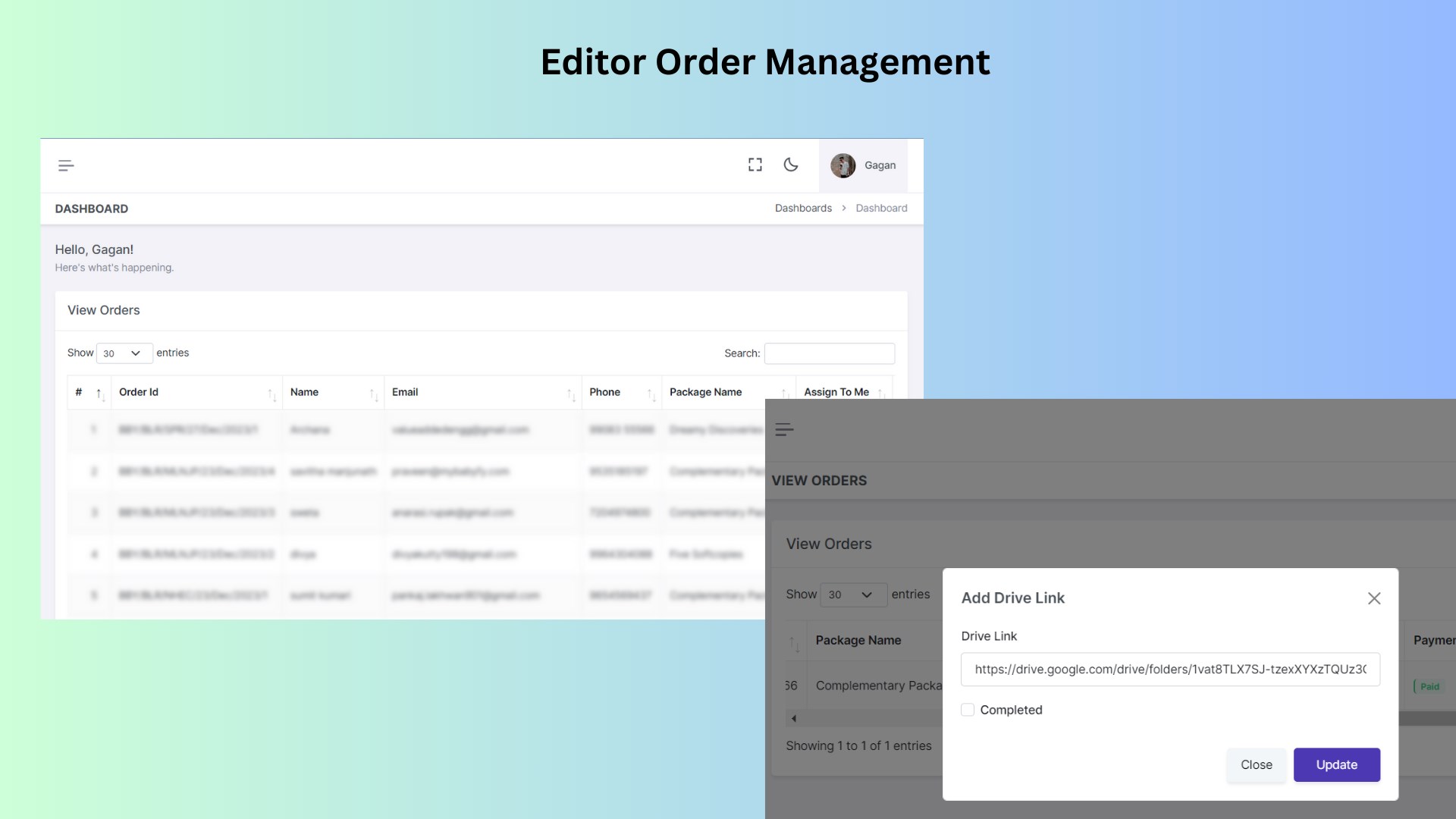Click the Update button
The width and height of the screenshot is (1456, 819).
coord(1336,764)
